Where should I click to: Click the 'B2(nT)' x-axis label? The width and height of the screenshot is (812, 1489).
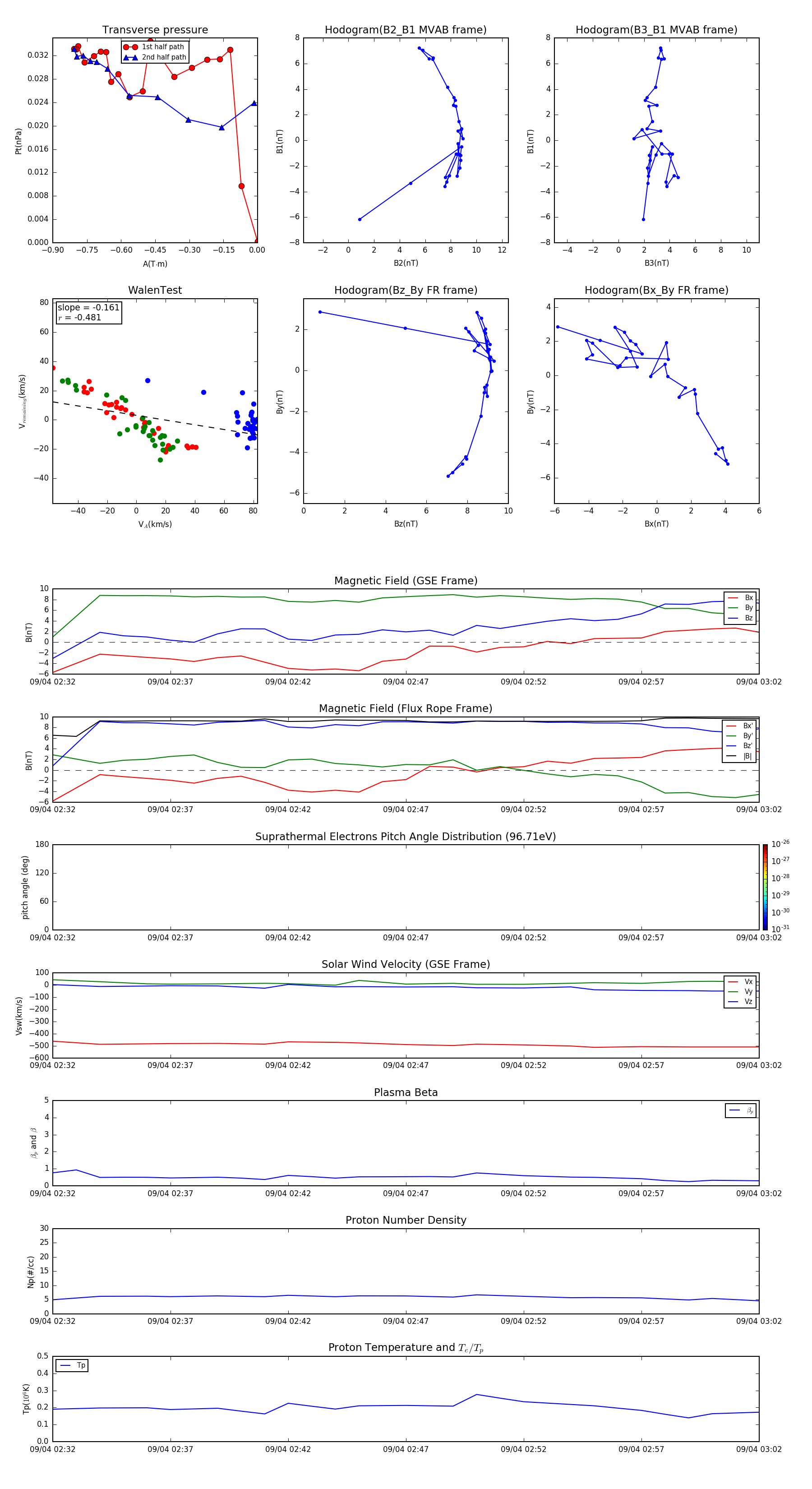click(x=406, y=263)
